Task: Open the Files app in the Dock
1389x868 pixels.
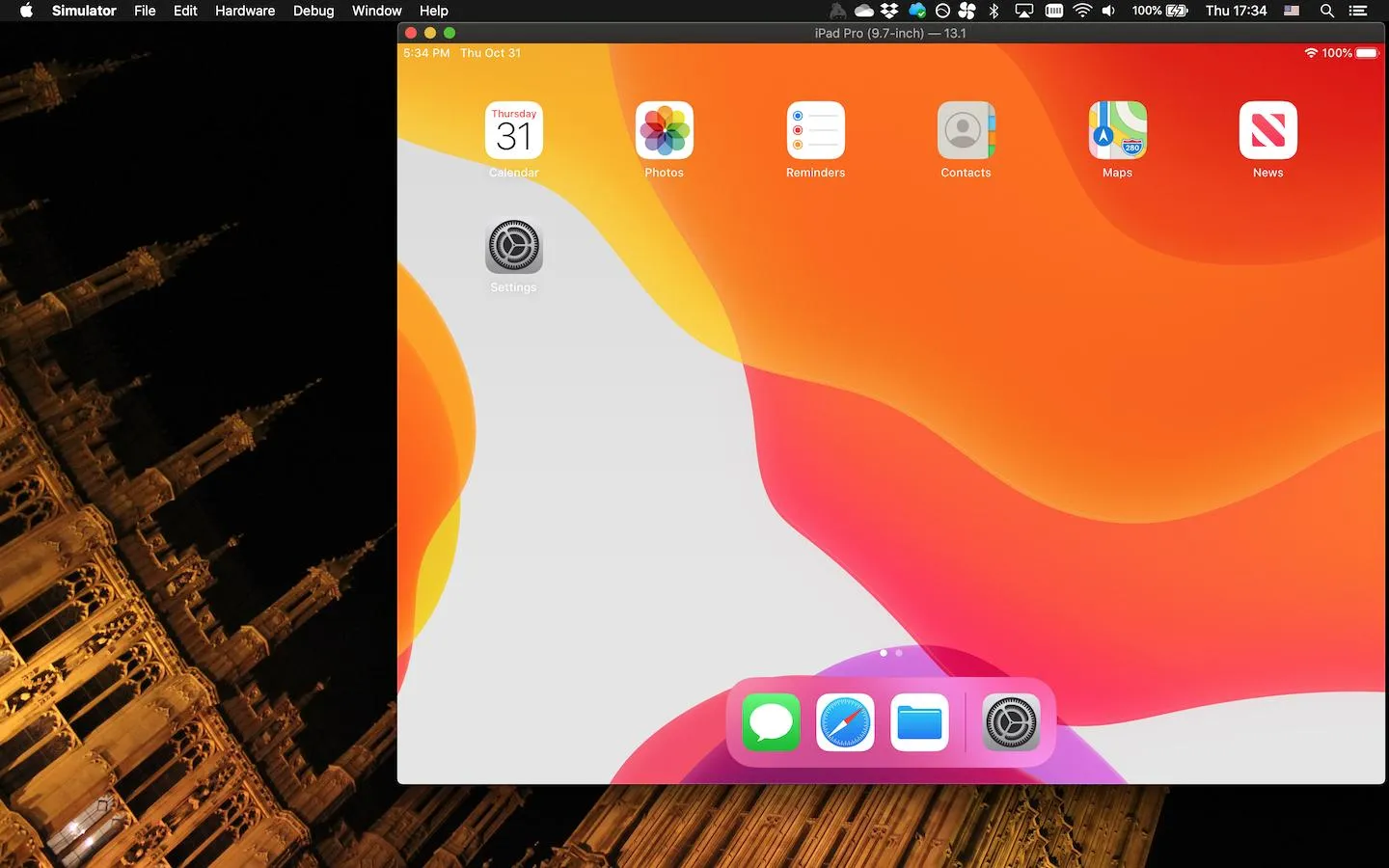Action: tap(919, 722)
